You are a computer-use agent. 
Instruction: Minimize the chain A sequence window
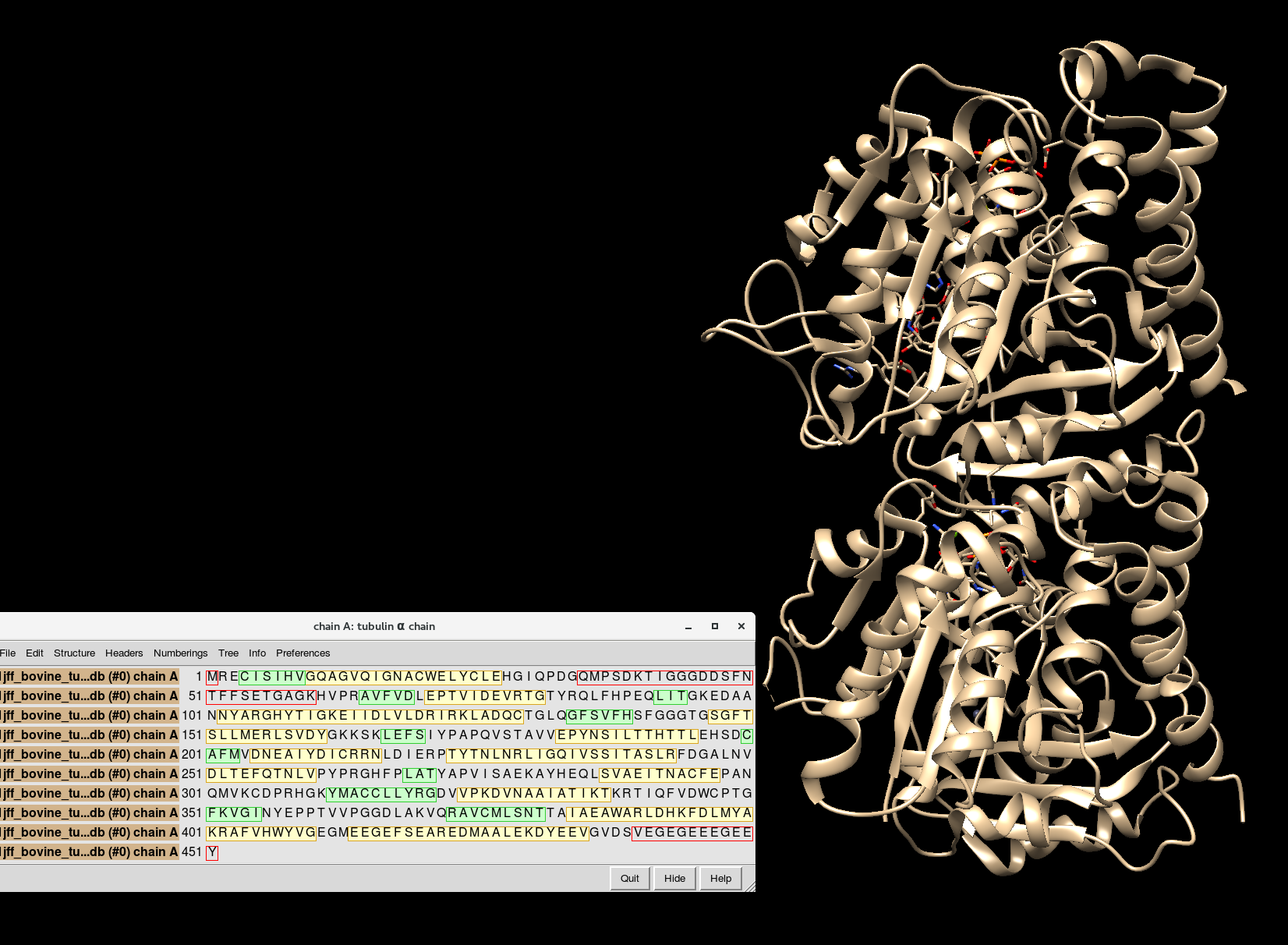688,627
